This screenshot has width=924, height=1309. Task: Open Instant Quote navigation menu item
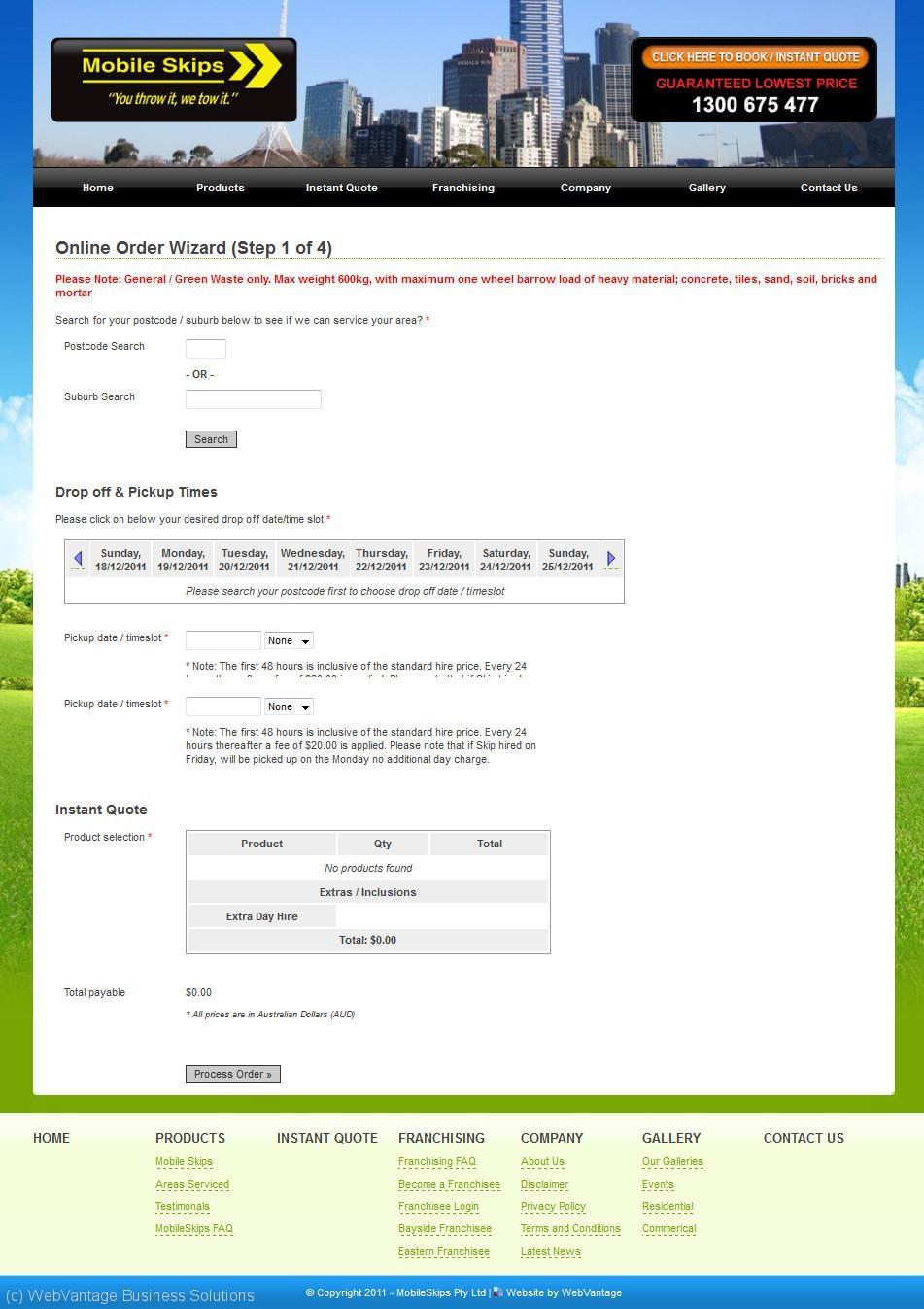click(x=341, y=189)
